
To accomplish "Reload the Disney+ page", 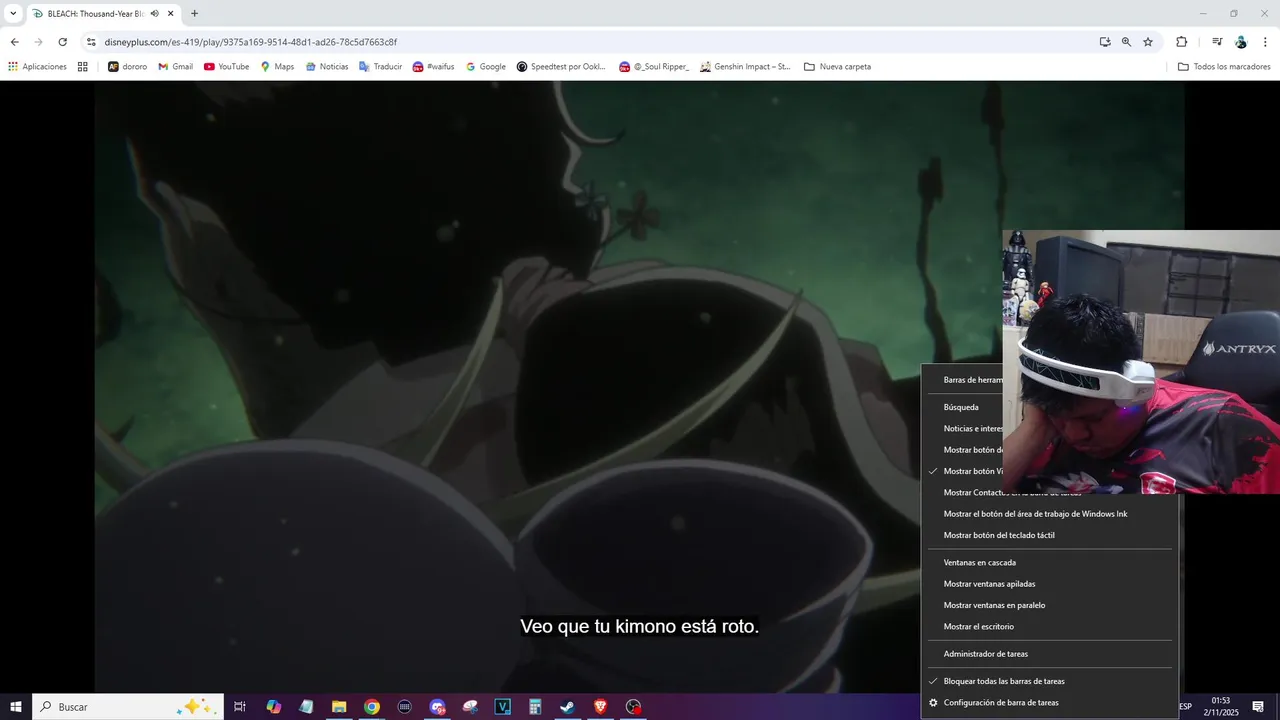I will coord(62,42).
